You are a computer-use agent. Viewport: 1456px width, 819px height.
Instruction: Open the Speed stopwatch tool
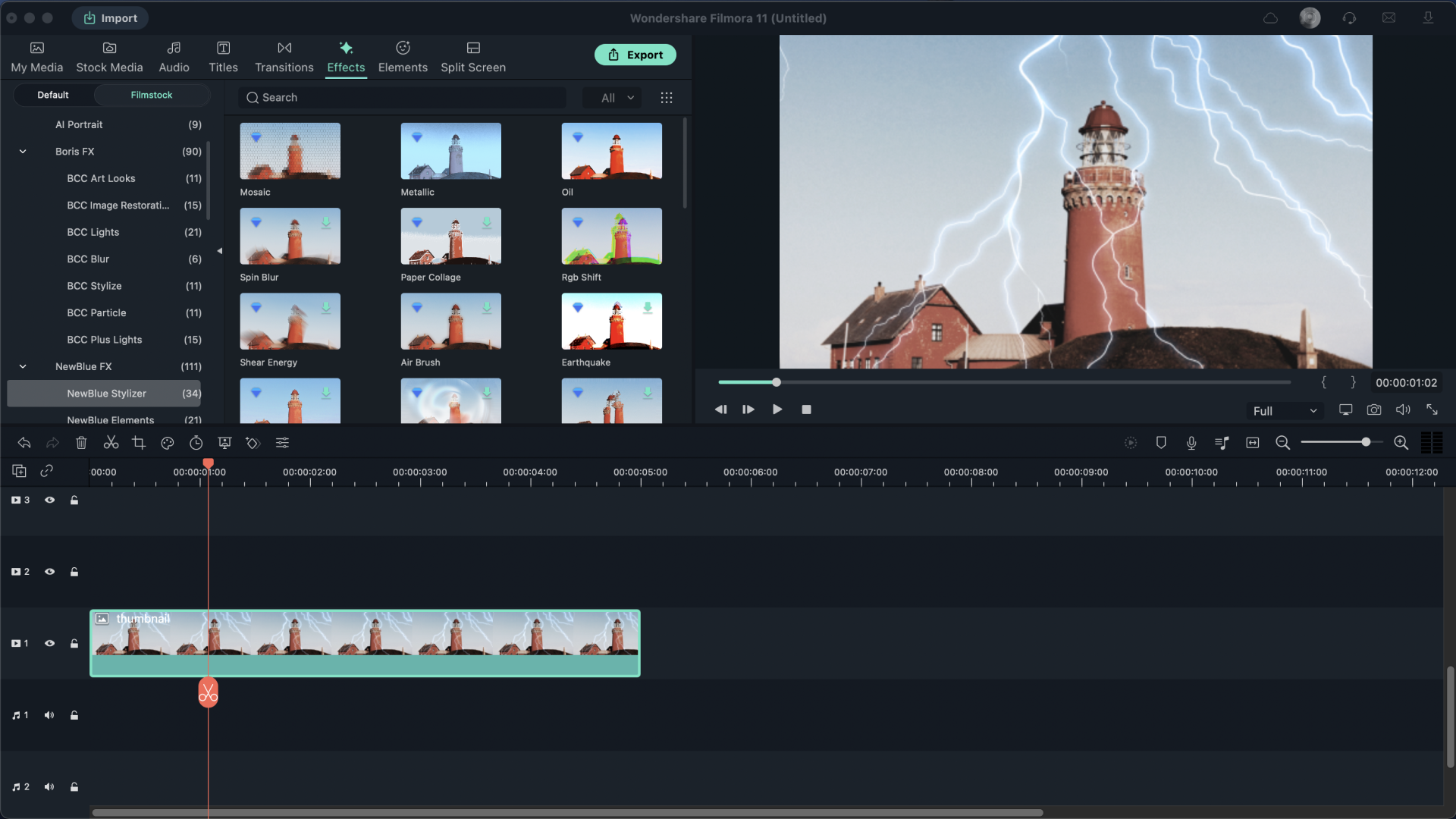coord(196,443)
